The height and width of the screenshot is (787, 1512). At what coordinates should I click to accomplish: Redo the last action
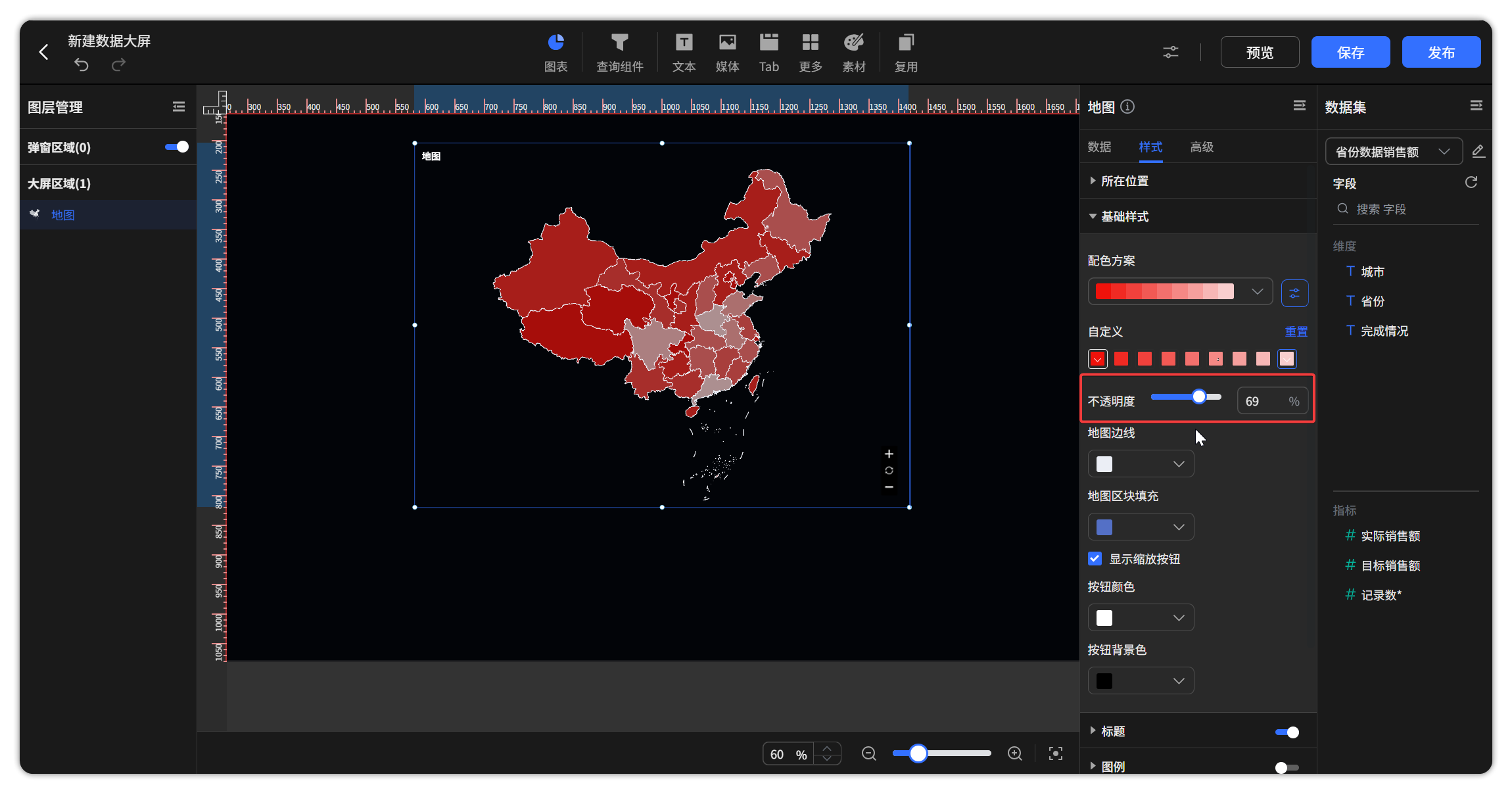[118, 64]
